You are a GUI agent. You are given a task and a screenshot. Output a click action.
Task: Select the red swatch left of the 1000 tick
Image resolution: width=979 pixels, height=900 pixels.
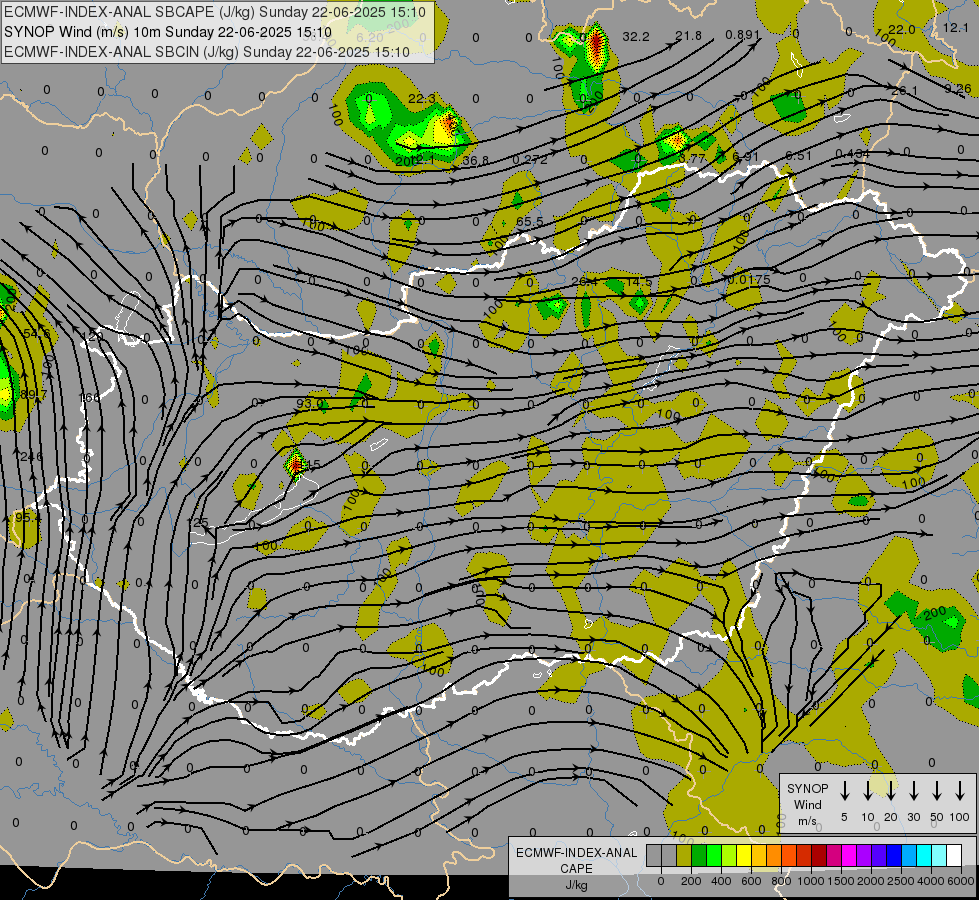pos(804,855)
